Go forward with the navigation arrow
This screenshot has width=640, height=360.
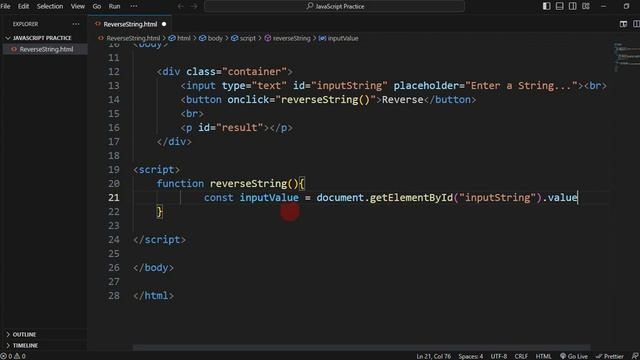click(194, 6)
